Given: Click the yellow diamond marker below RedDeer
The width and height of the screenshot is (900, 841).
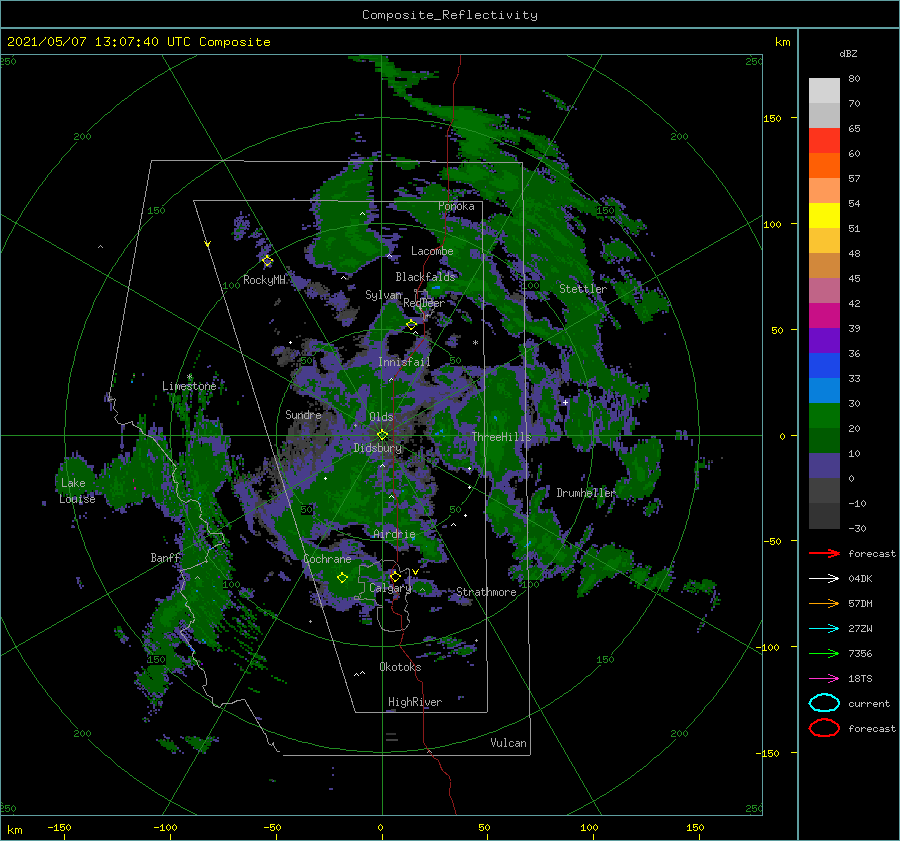Looking at the screenshot, I should (412, 325).
